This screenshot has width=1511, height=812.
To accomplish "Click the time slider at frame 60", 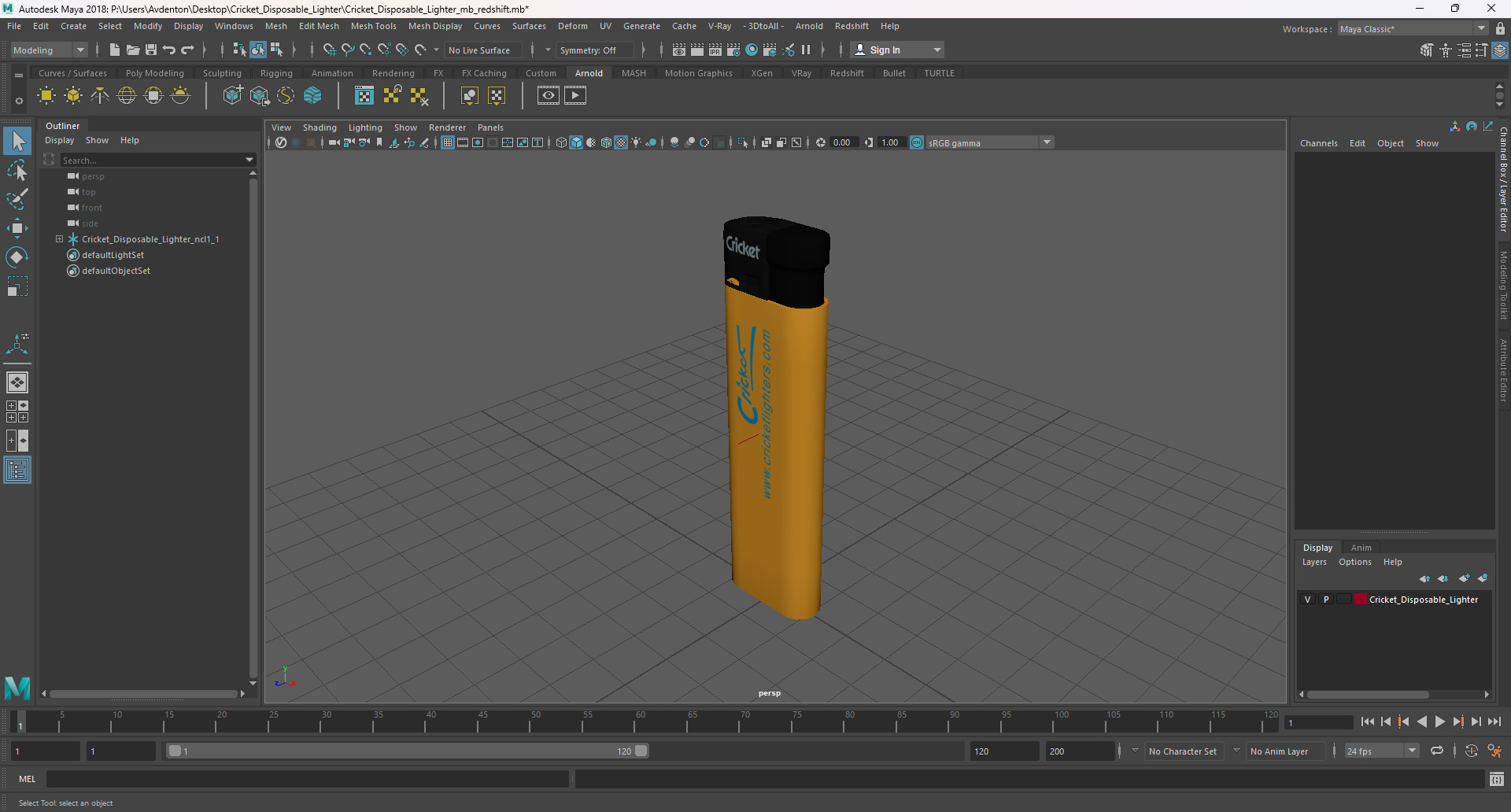I will tap(641, 721).
